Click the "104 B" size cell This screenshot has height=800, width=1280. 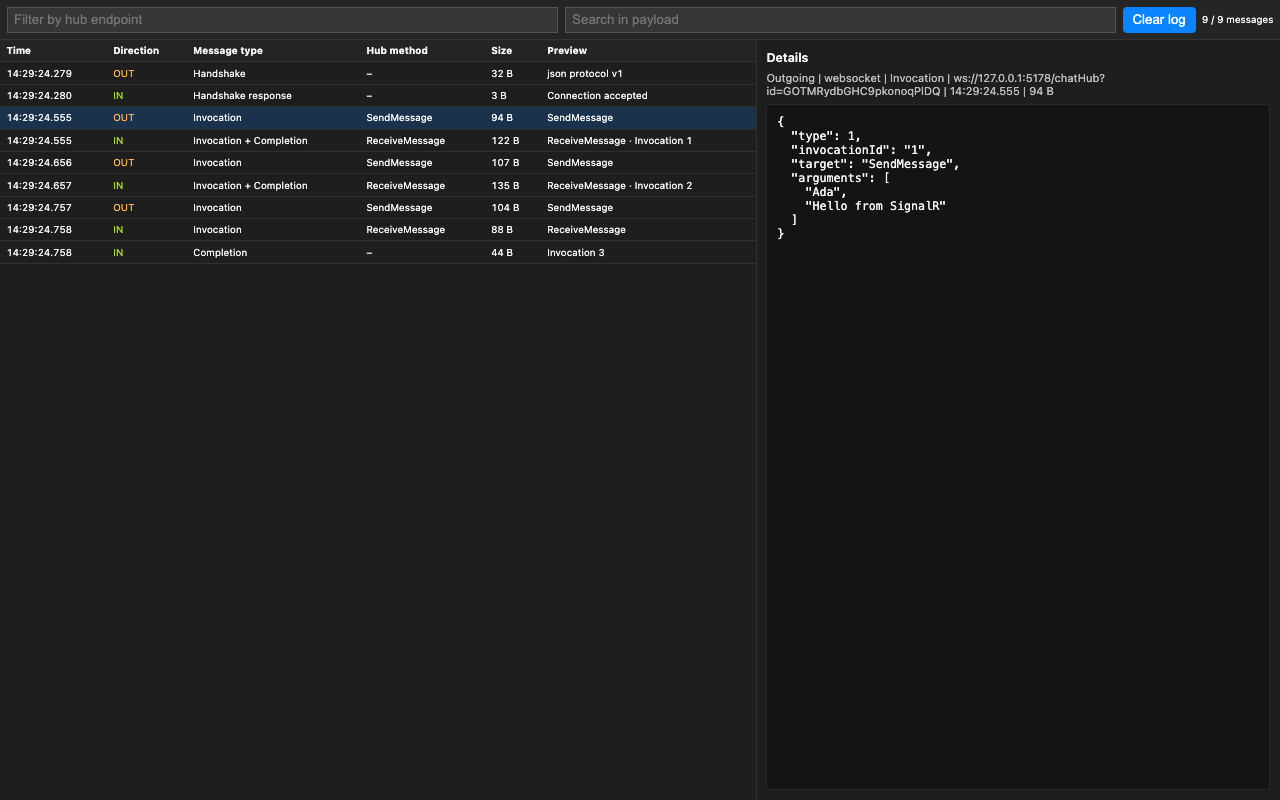[505, 208]
